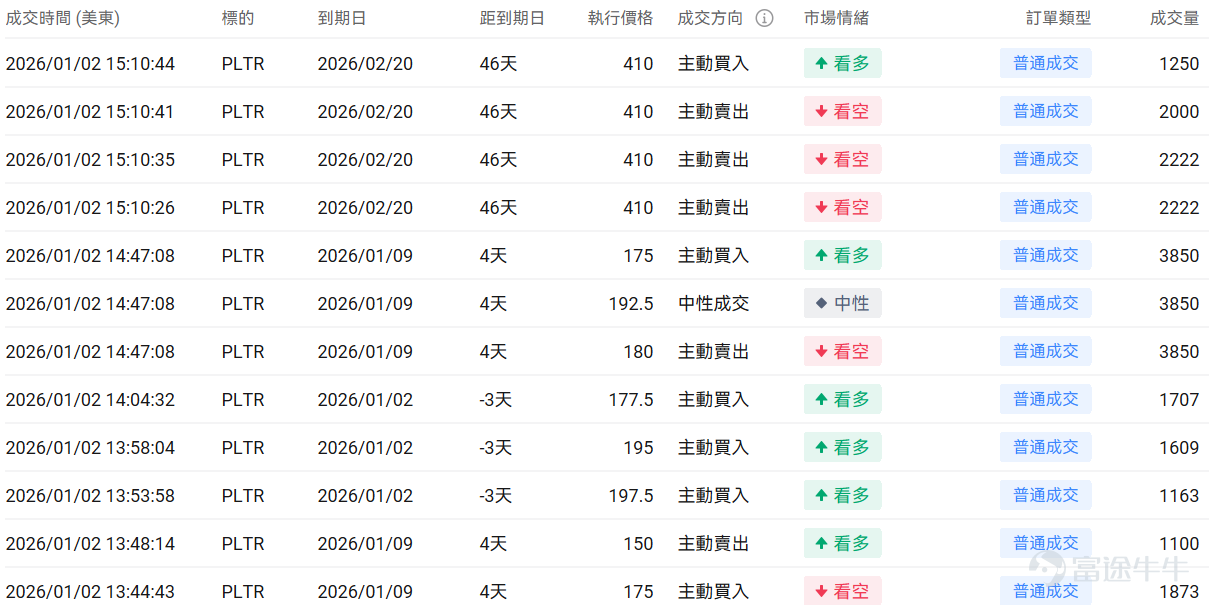Select the volume value 1163
This screenshot has width=1209, height=605.
coord(1179,496)
